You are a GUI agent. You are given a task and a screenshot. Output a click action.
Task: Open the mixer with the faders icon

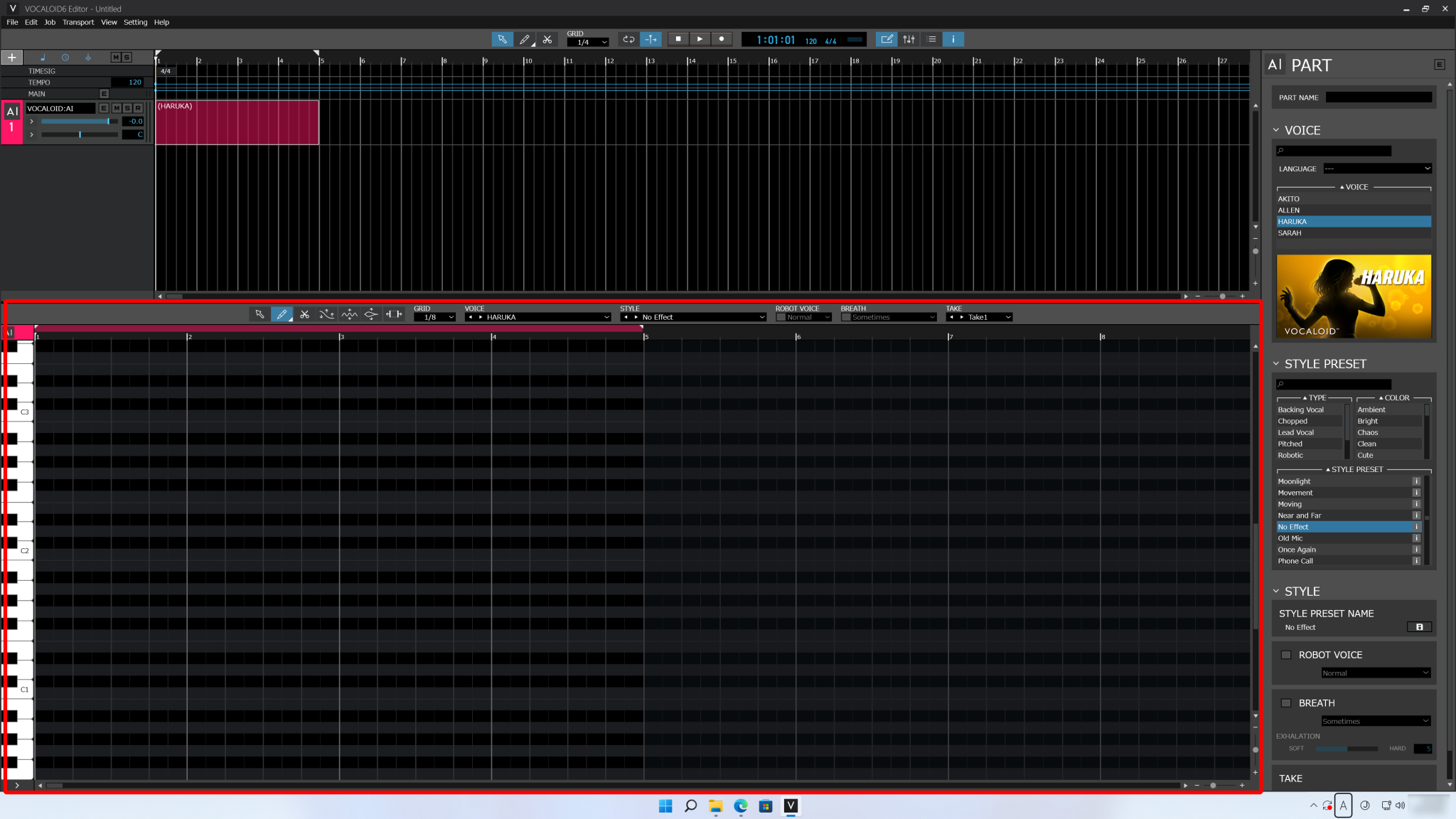tap(909, 39)
